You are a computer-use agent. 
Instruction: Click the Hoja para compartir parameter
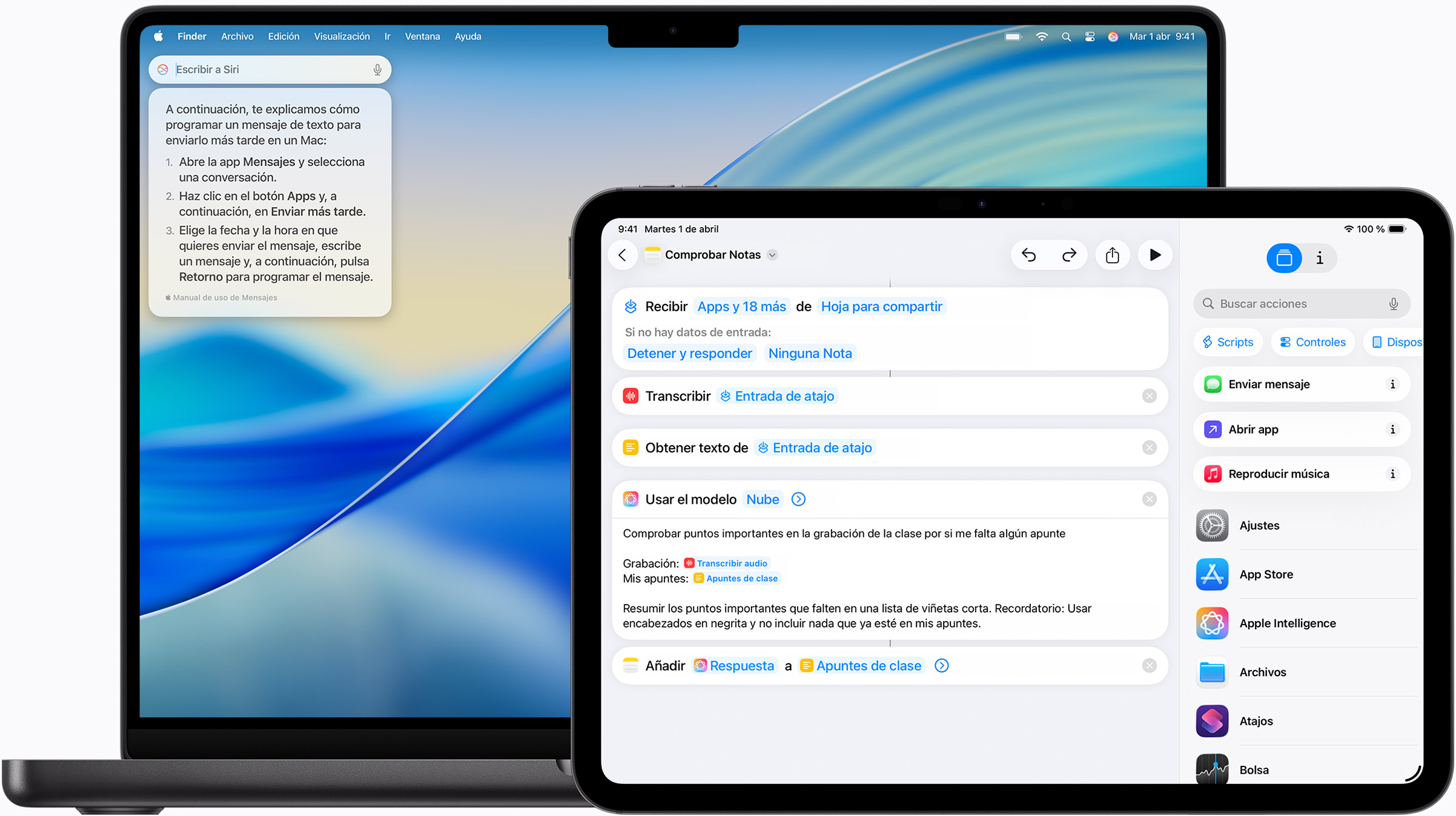click(881, 306)
